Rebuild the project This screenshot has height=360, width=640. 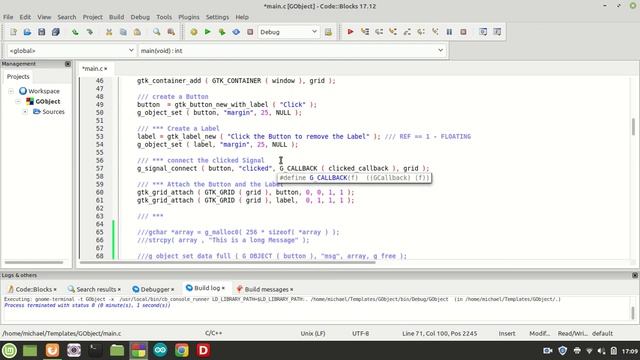coord(236,32)
